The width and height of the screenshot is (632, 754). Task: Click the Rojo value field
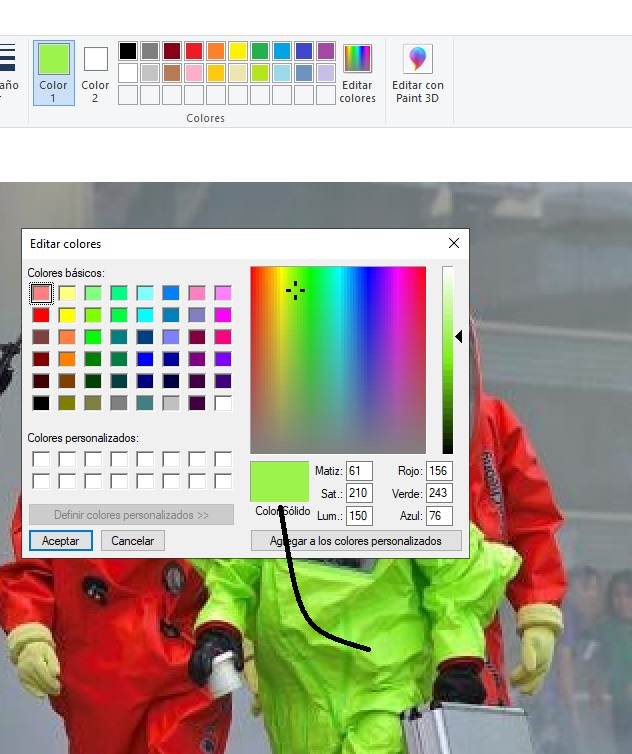click(x=439, y=471)
